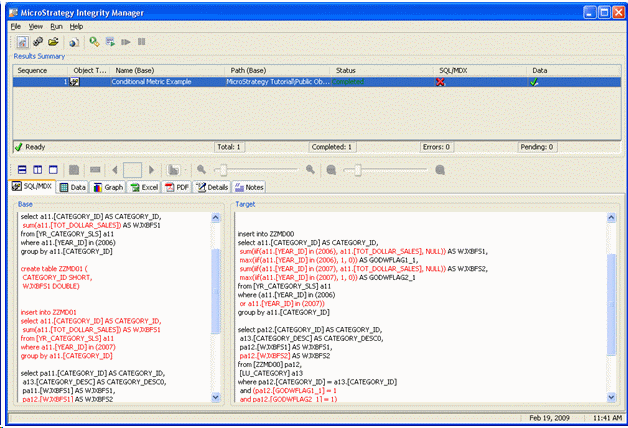Click the save results disk icon
Viewport: 628px width, 428px height.
coord(74,170)
